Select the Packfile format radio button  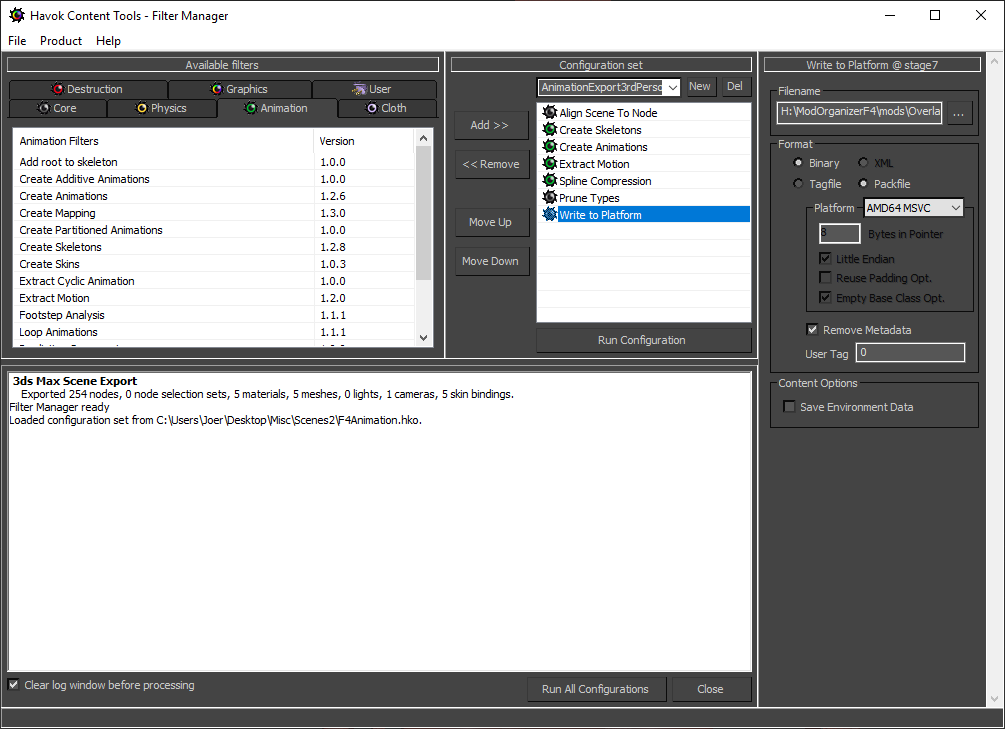pos(863,183)
